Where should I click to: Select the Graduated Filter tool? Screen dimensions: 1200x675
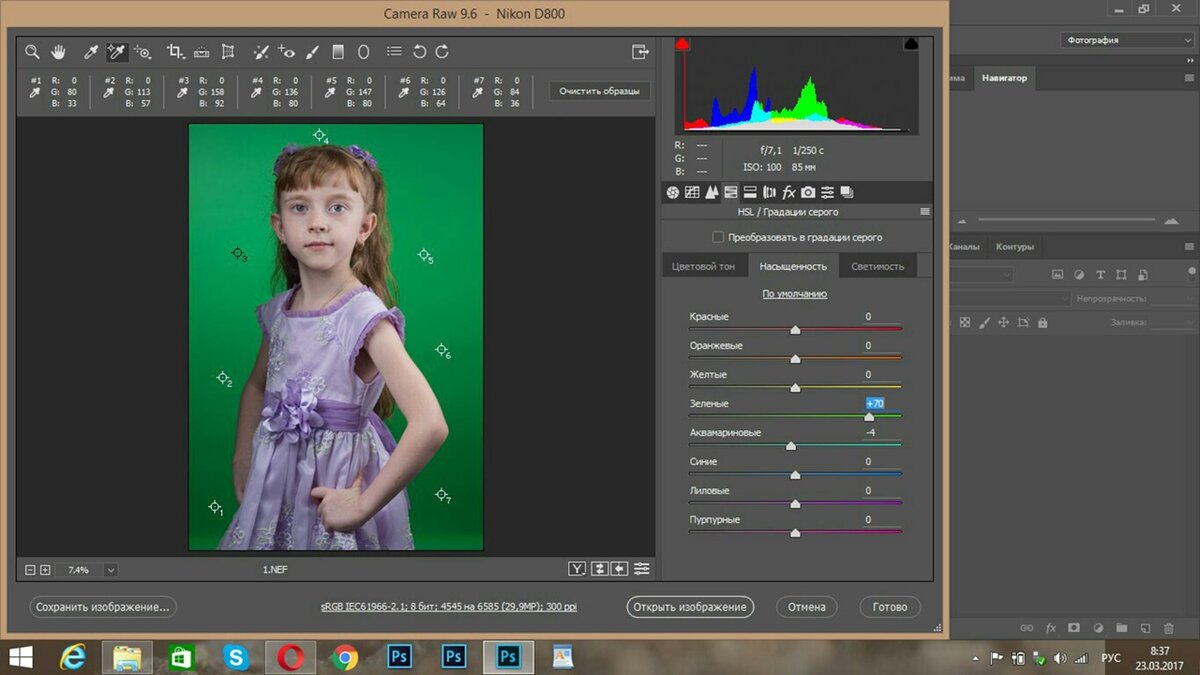tap(338, 51)
